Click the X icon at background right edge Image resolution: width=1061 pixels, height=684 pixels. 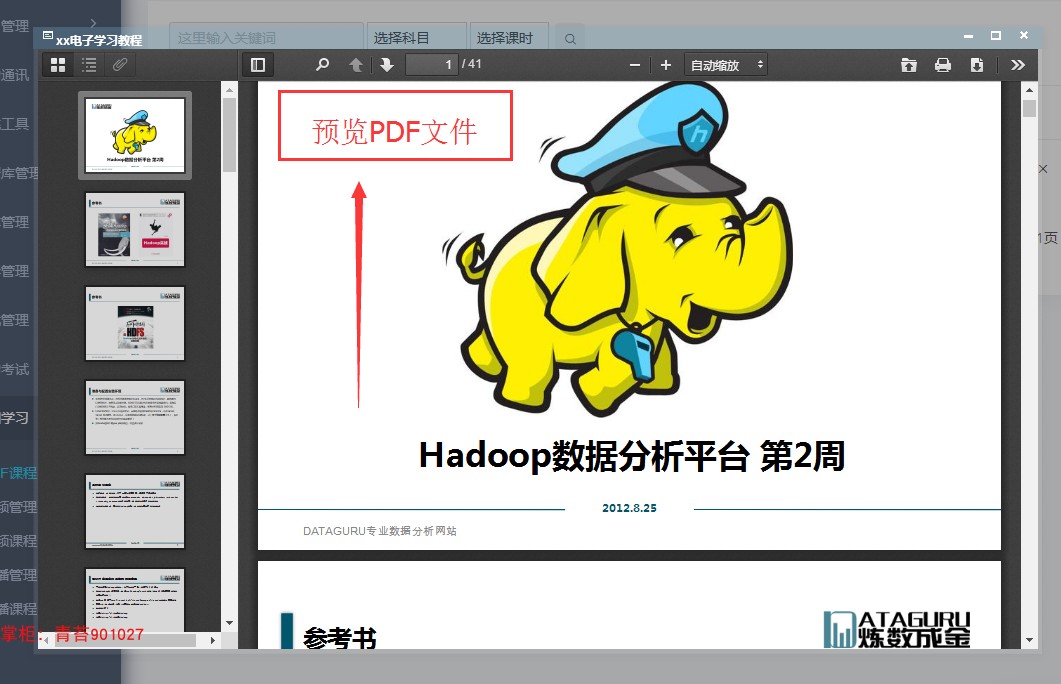click(1043, 168)
